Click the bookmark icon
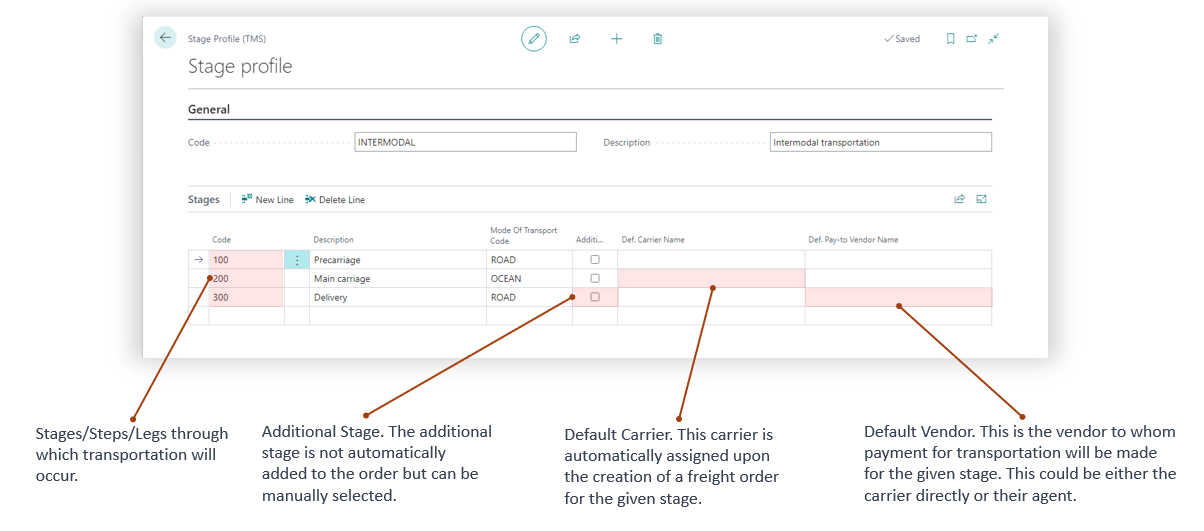 point(950,39)
